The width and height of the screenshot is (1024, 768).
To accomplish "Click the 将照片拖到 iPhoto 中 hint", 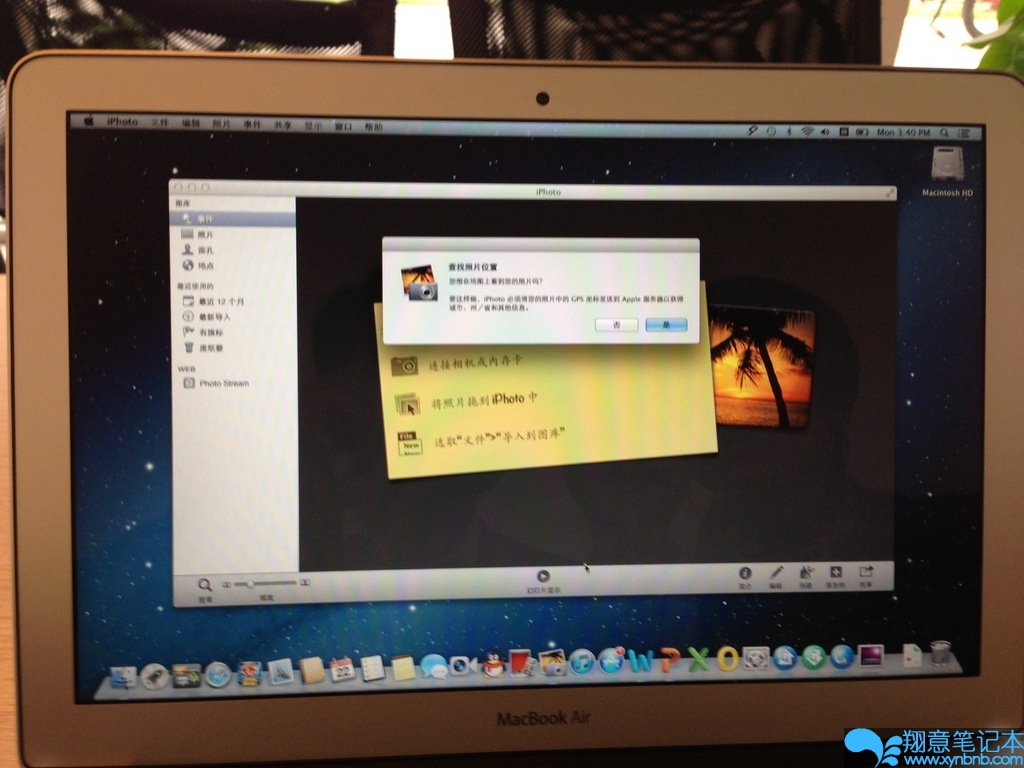I will click(x=467, y=401).
